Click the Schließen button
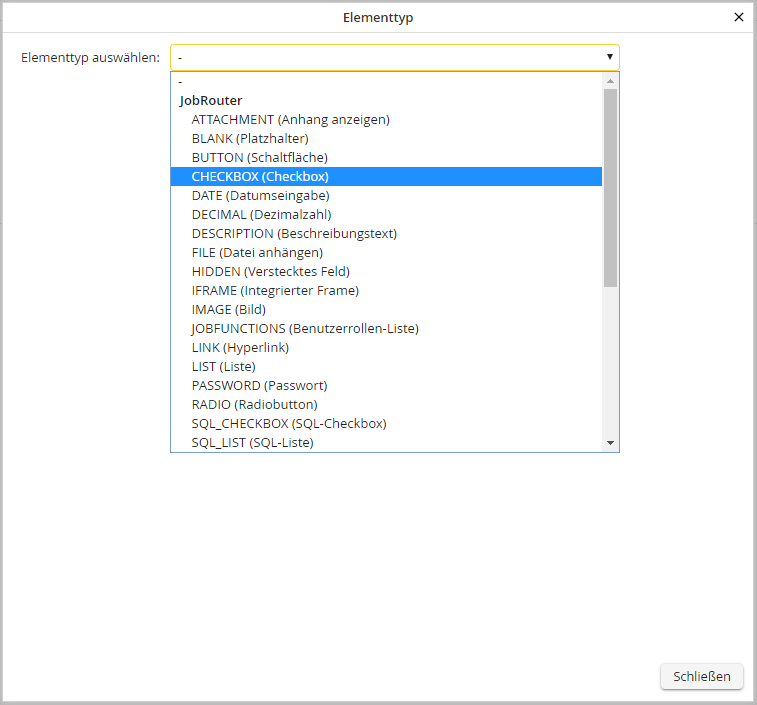The width and height of the screenshot is (757, 705). click(701, 676)
